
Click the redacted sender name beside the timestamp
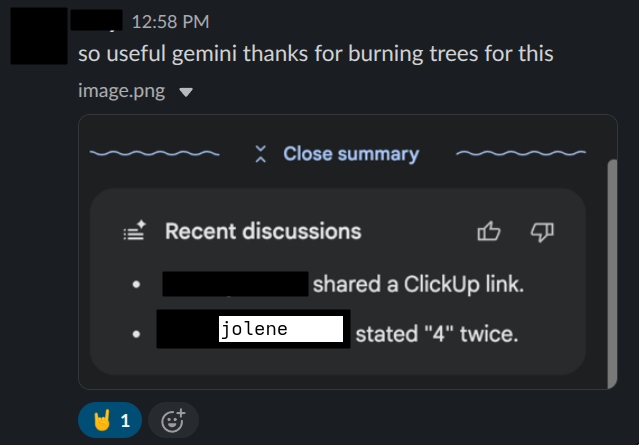97,20
